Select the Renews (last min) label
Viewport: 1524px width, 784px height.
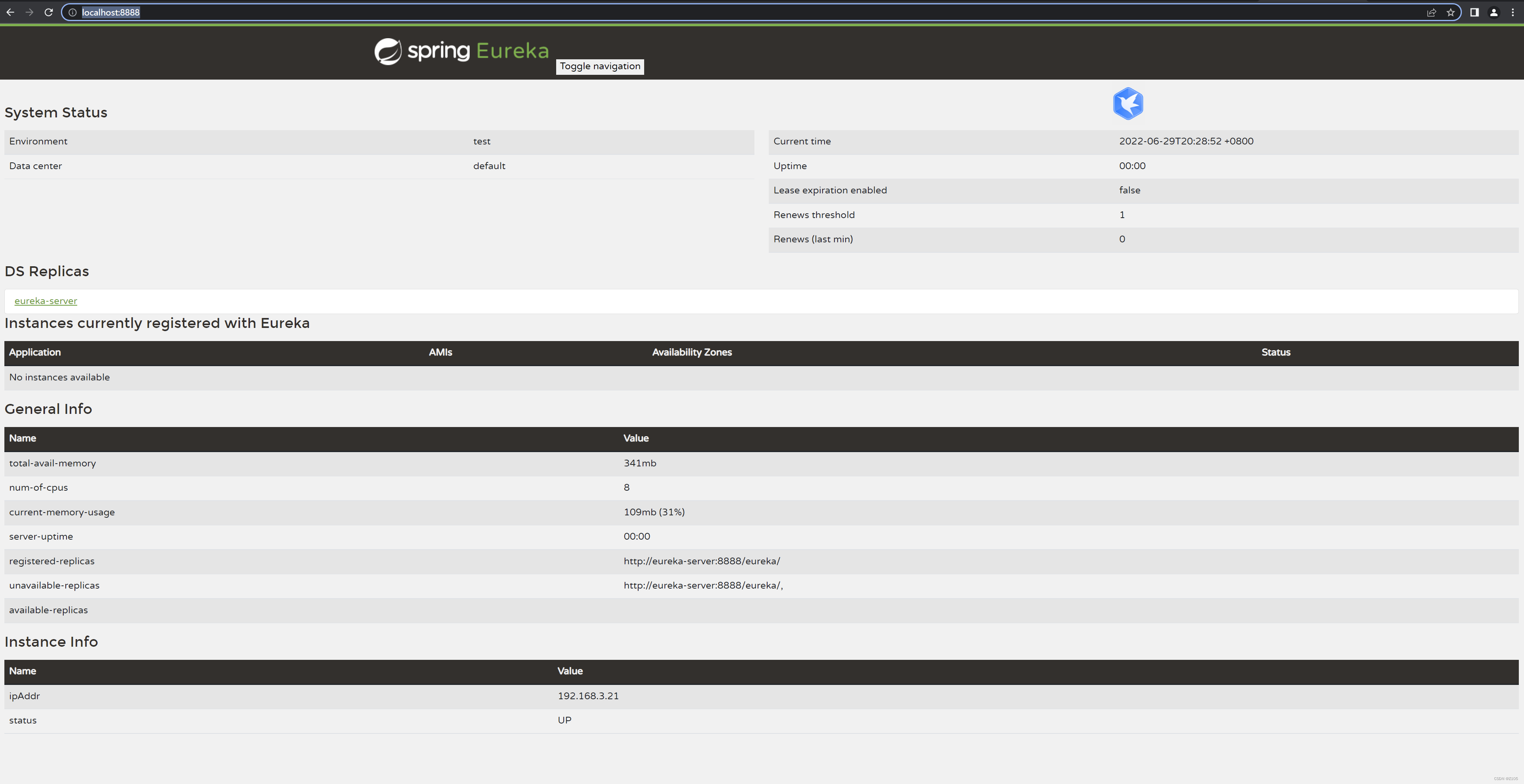coord(813,240)
